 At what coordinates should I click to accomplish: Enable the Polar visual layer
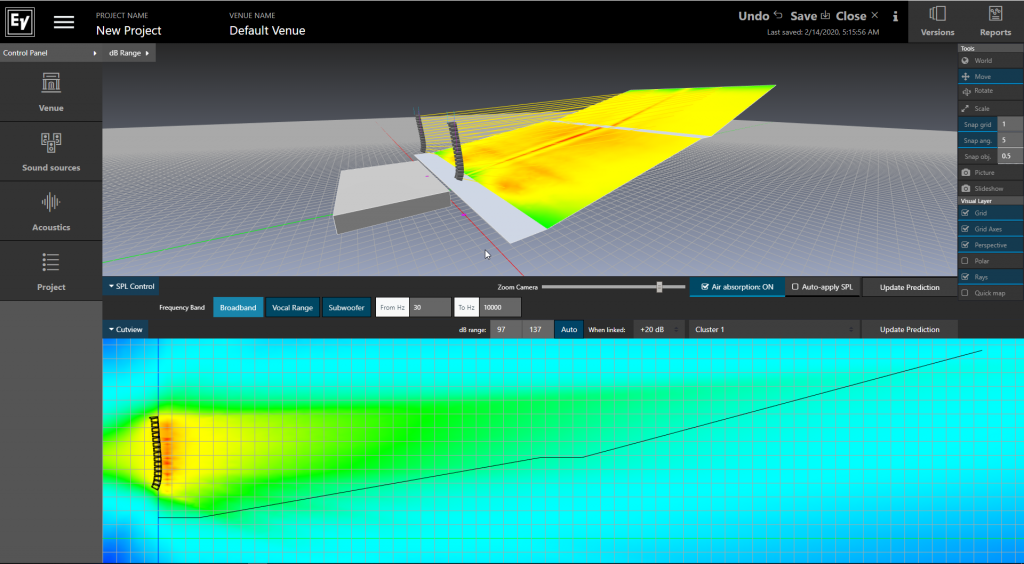[x=965, y=261]
